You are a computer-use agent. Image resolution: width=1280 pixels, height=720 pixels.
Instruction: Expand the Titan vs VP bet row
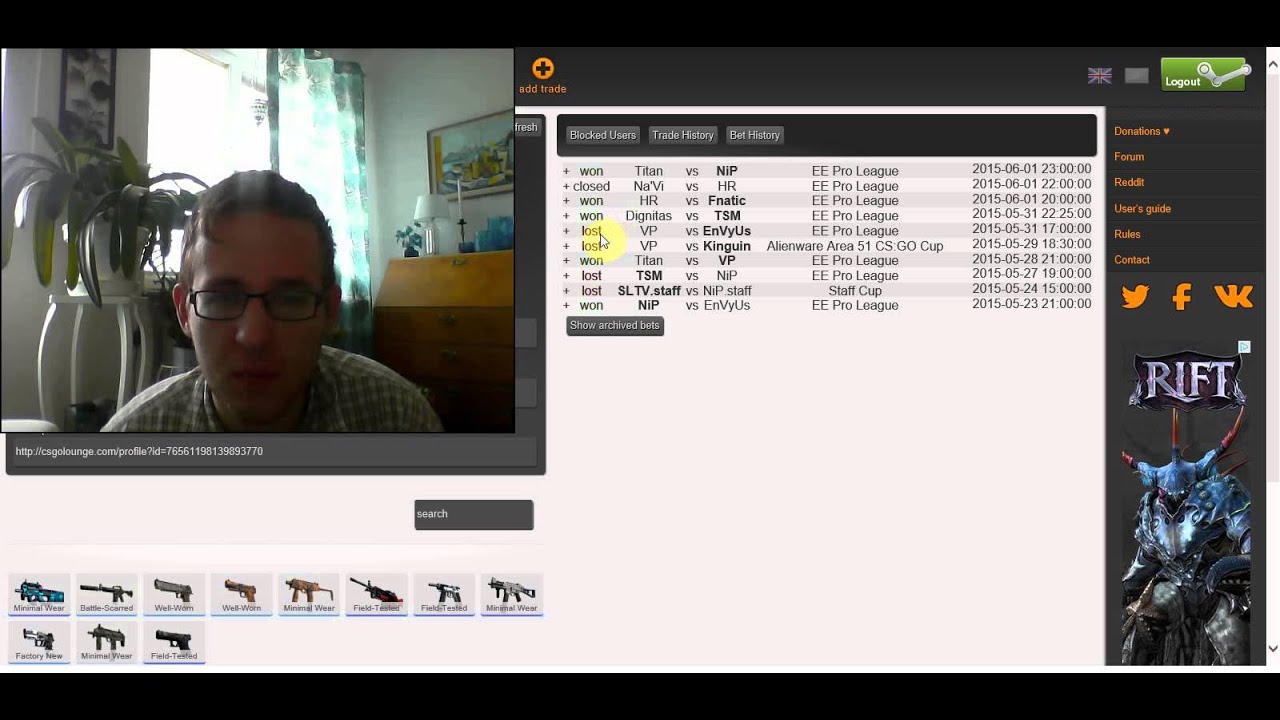[566, 261]
